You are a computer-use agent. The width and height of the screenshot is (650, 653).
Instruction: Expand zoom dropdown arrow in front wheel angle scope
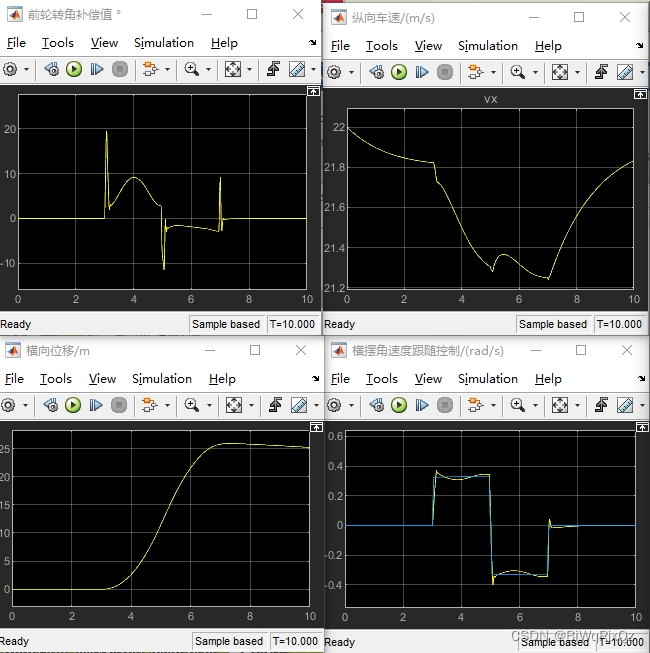click(209, 69)
